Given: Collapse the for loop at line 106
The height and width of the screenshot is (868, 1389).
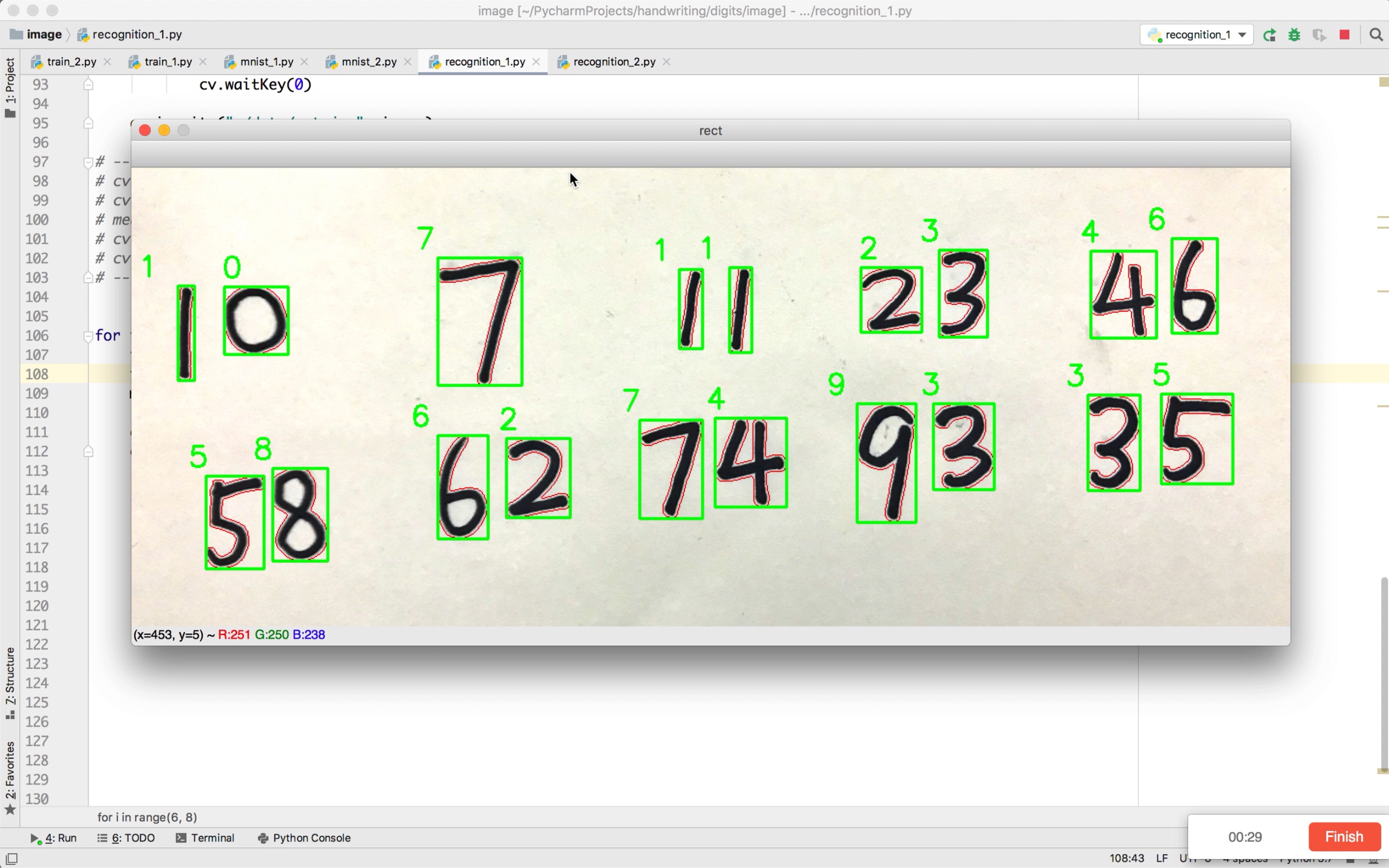Looking at the screenshot, I should (x=88, y=336).
